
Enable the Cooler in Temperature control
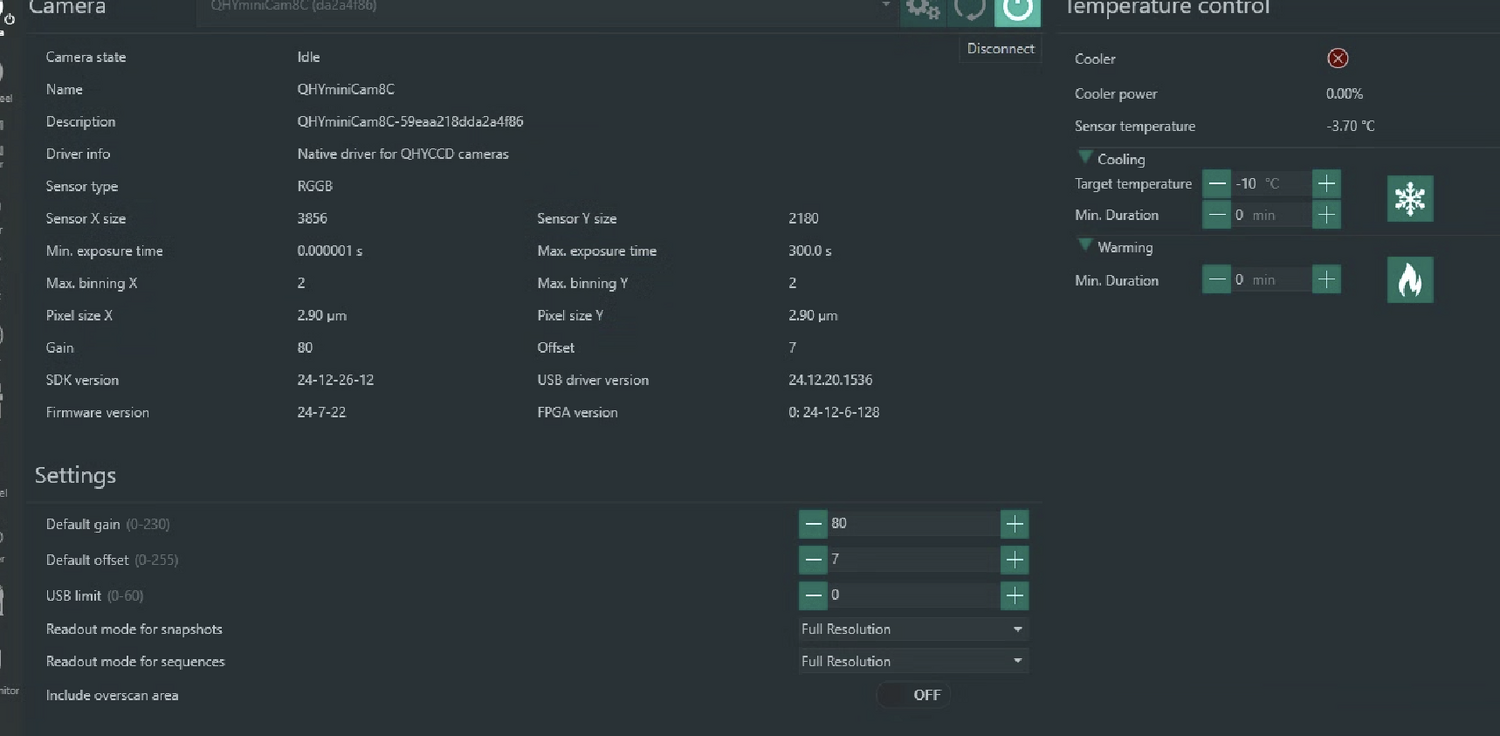[1337, 57]
